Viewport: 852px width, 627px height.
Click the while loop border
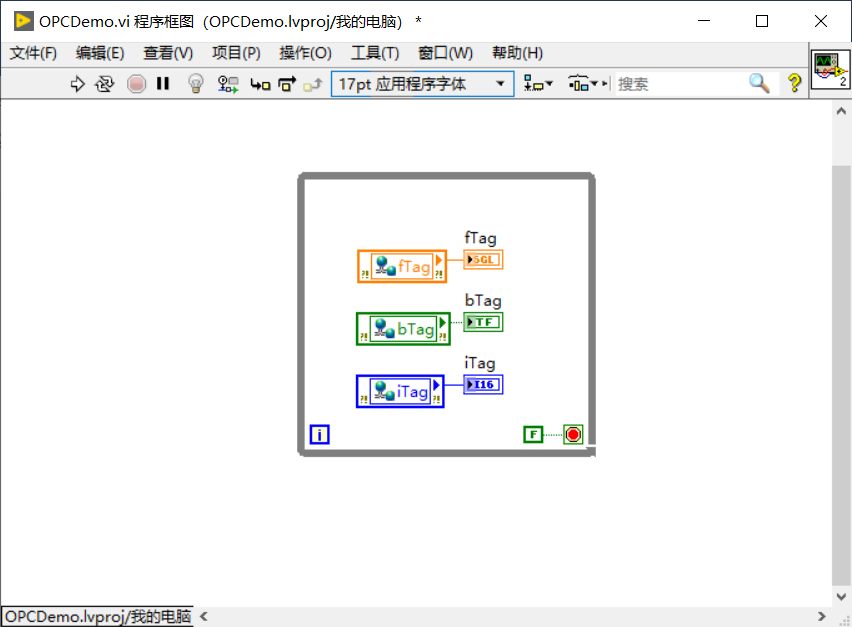pyautogui.click(x=446, y=176)
